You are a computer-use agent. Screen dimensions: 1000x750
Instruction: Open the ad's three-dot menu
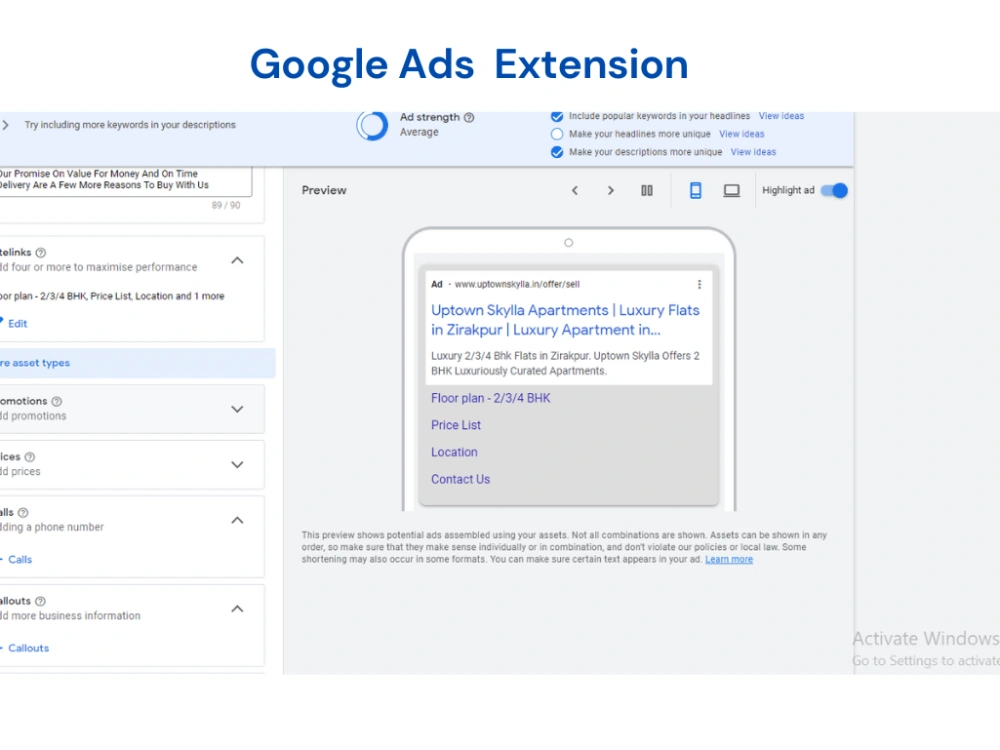[700, 284]
